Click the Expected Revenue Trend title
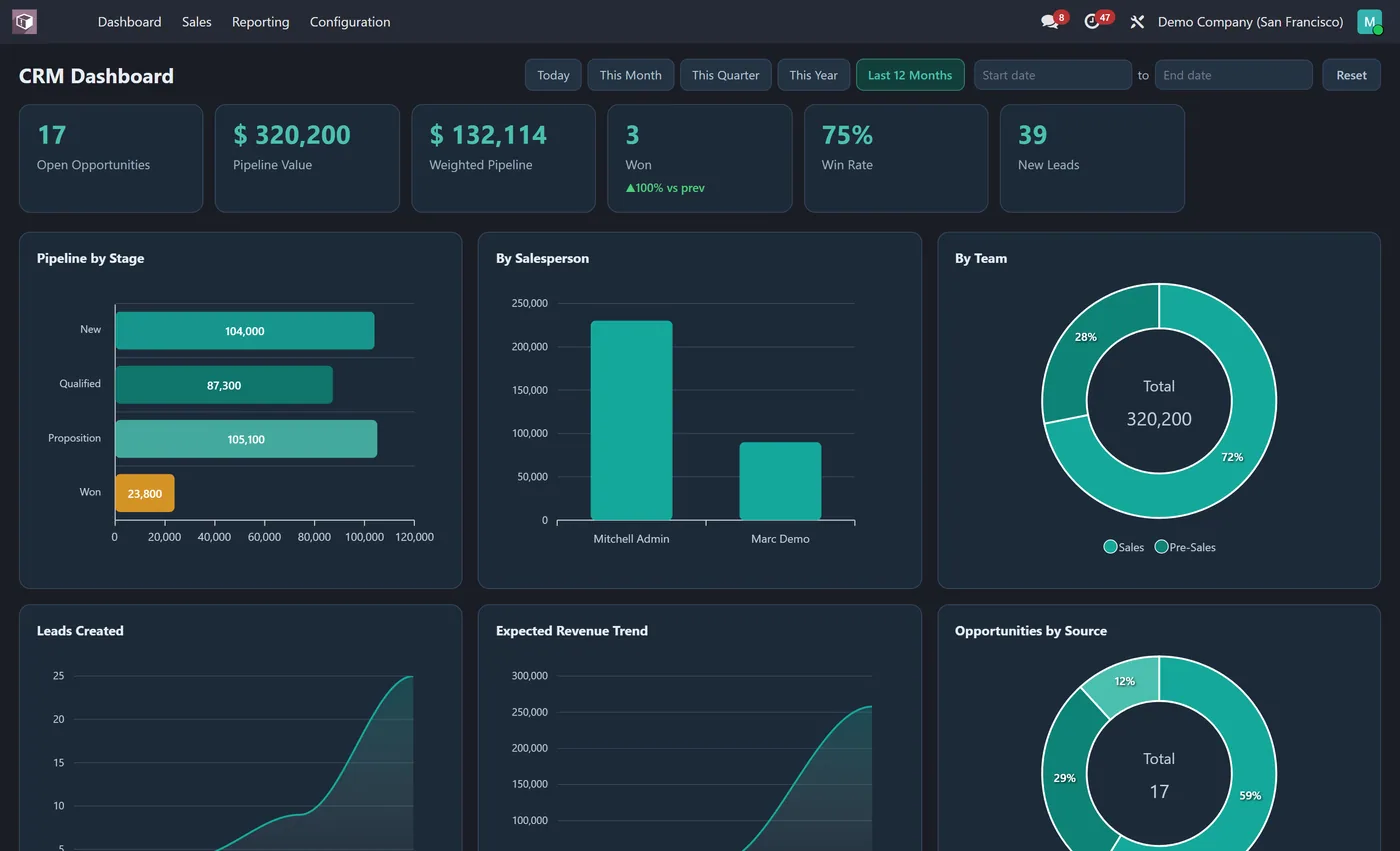Viewport: 1400px width, 851px height. (572, 631)
